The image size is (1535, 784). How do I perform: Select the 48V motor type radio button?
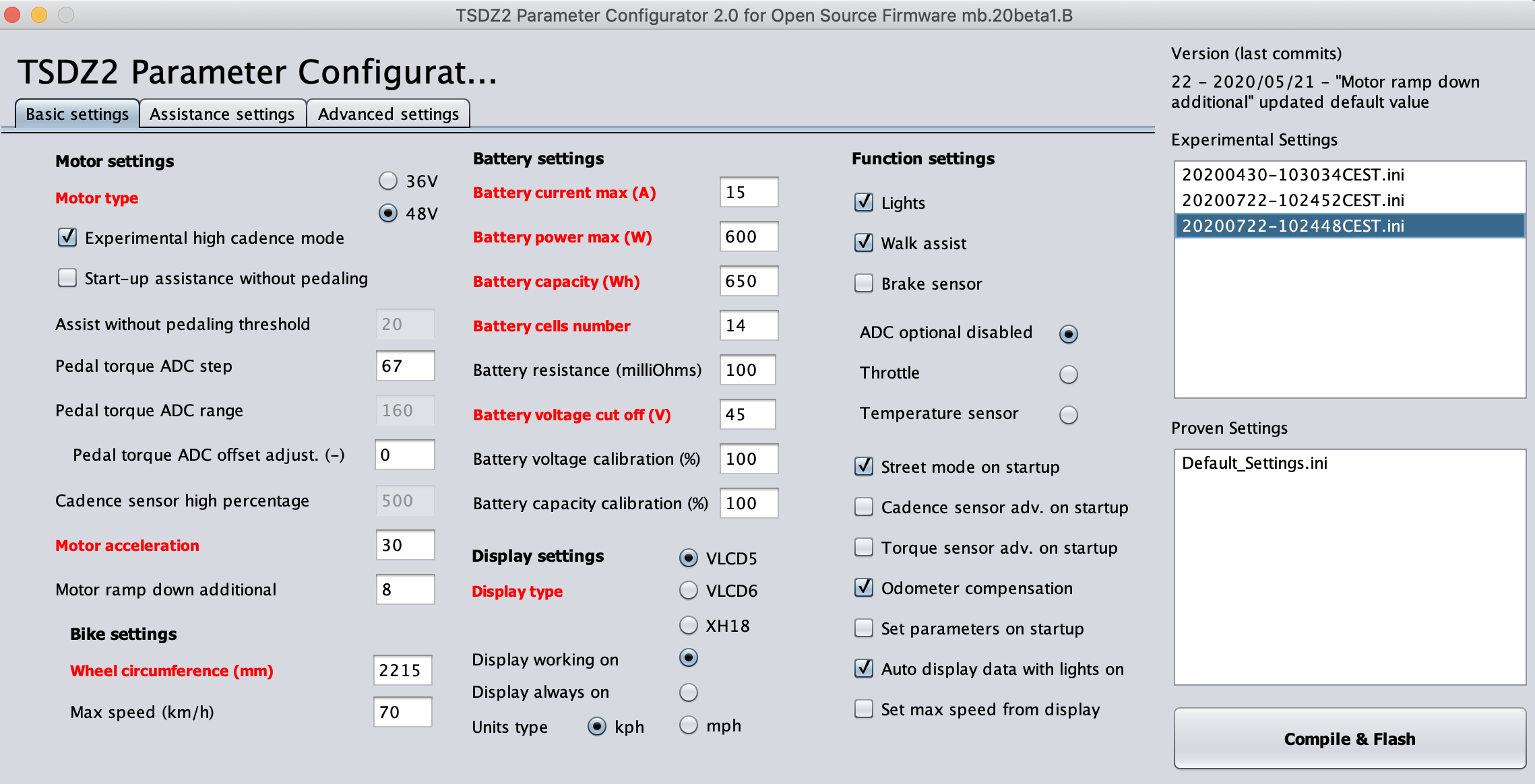[x=388, y=213]
